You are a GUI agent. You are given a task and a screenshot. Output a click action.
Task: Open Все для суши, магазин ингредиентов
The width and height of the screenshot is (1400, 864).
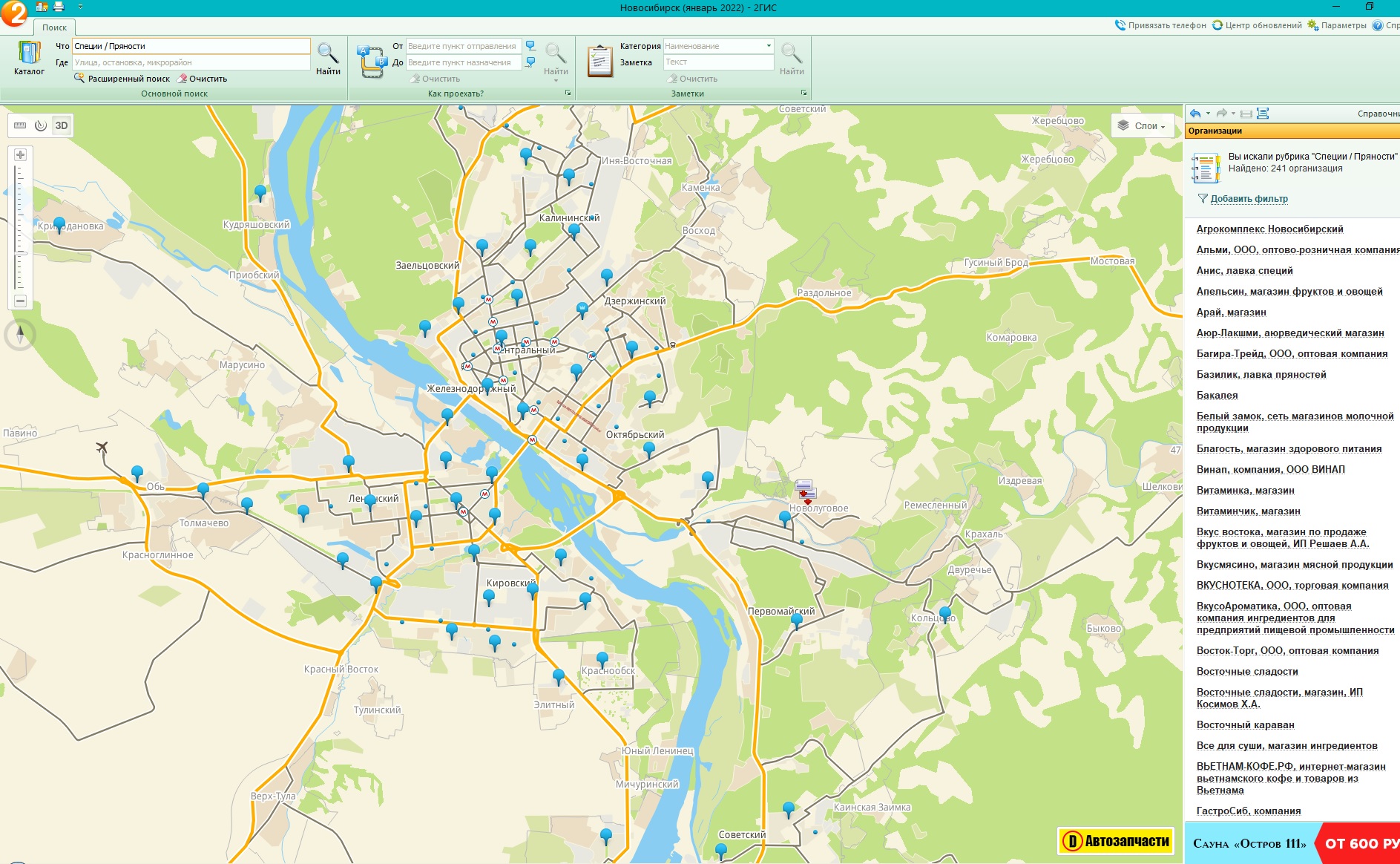[1286, 746]
